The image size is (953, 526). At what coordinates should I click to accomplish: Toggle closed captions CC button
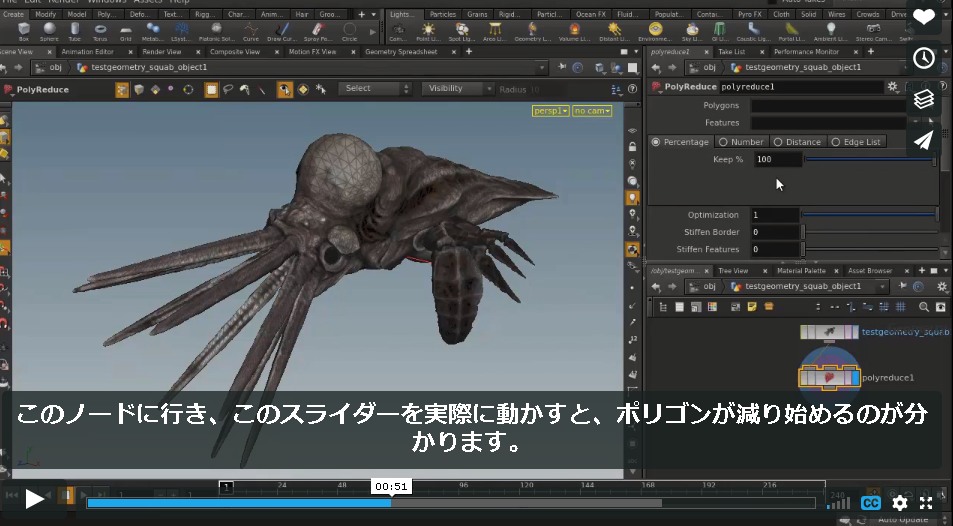[x=870, y=503]
